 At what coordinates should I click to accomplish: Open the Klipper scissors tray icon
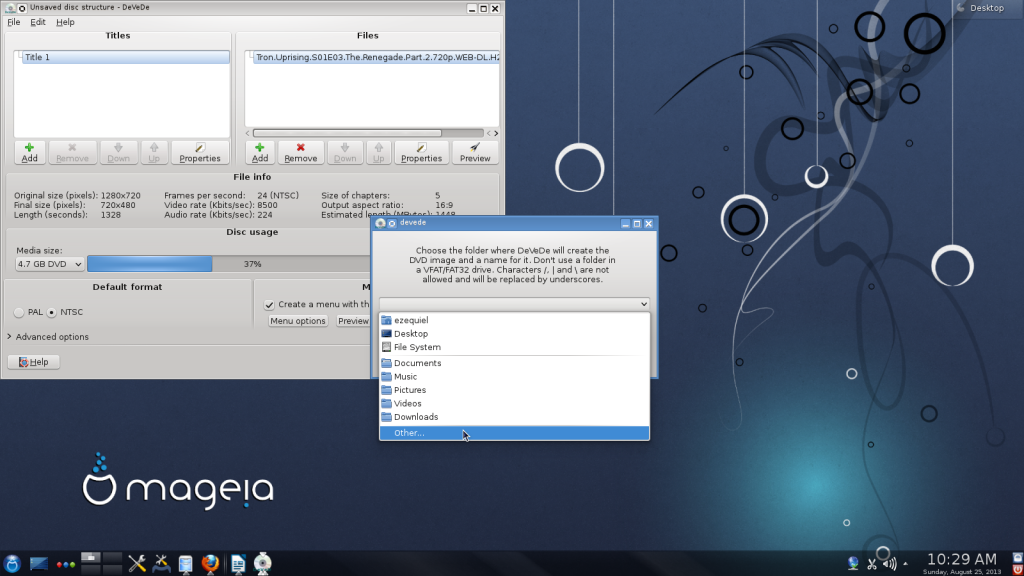pyautogui.click(x=872, y=564)
